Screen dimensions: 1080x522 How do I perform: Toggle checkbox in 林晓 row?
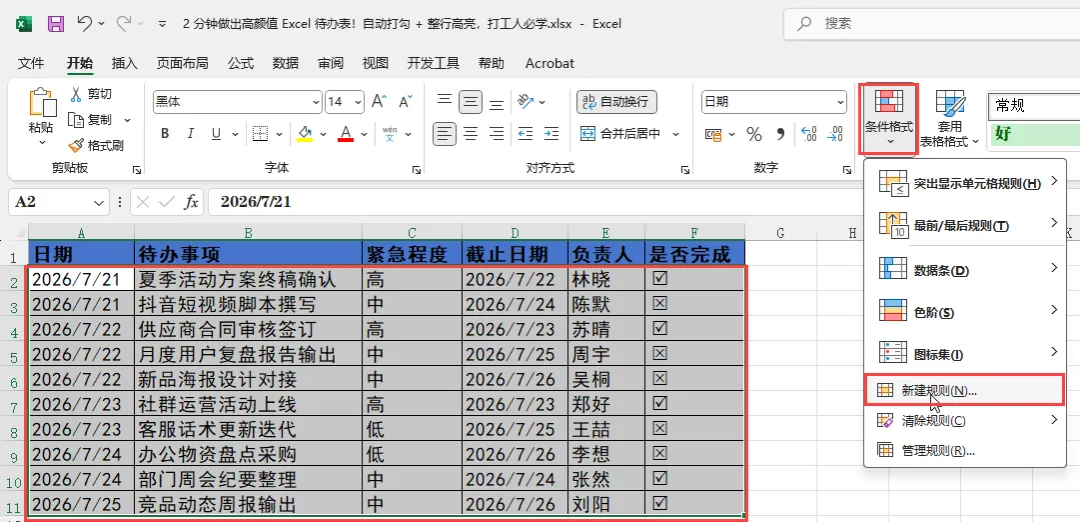[660, 278]
